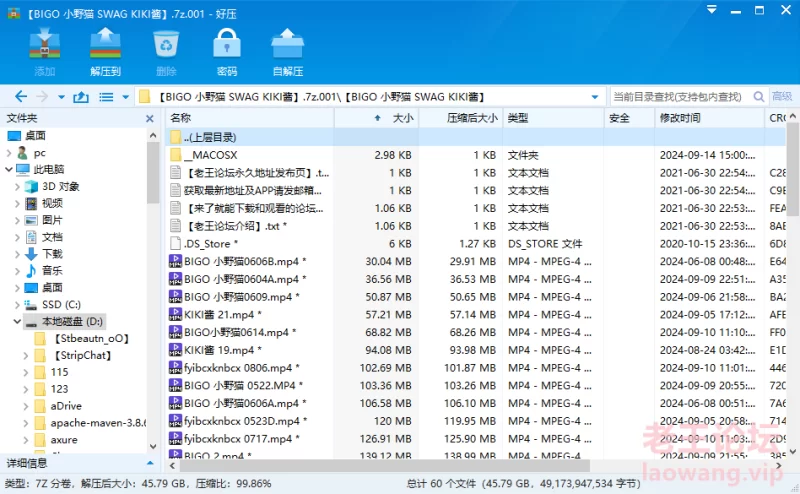Click the view mode list icon
The image size is (800, 494).
(106, 97)
